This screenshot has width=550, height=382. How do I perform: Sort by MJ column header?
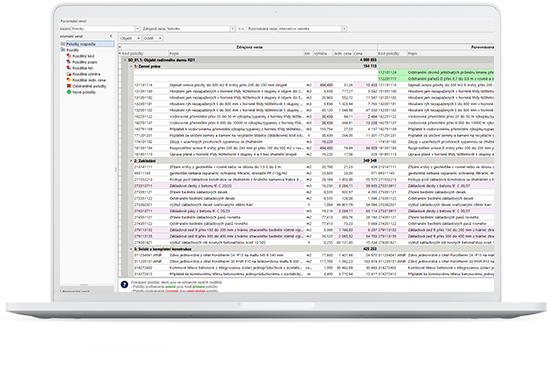(x=308, y=54)
